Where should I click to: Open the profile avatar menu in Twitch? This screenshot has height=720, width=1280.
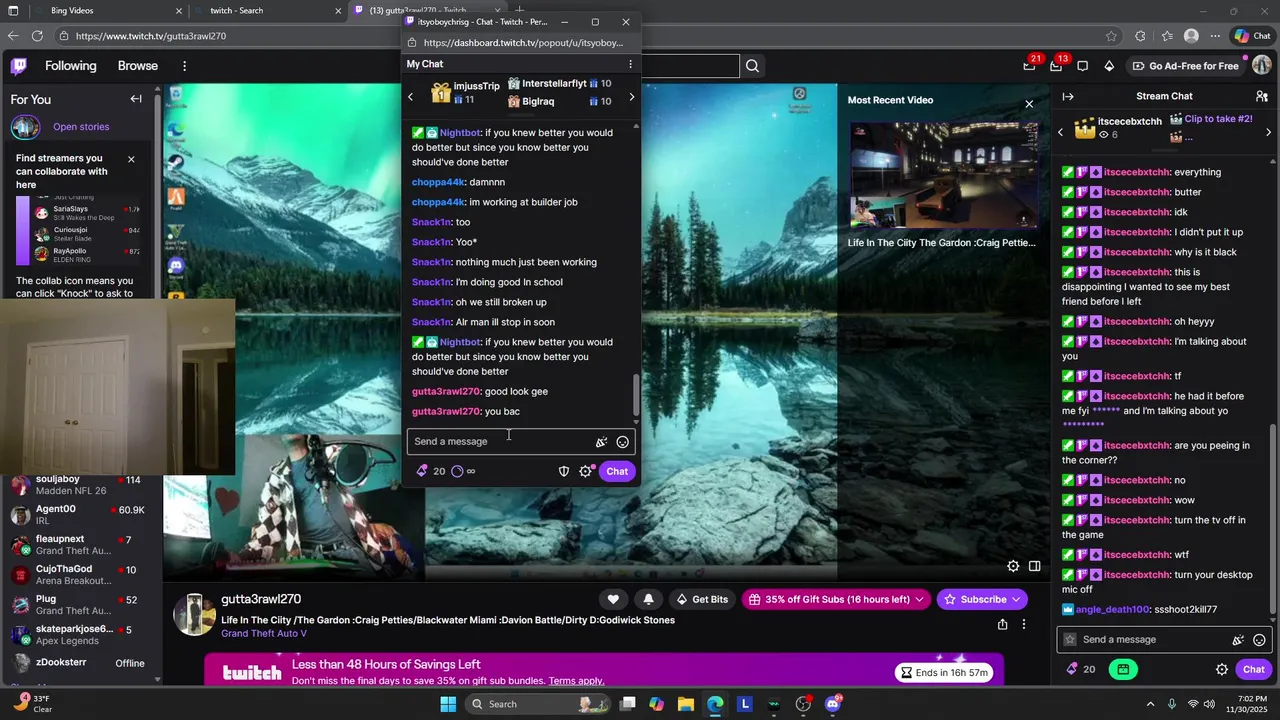point(1262,66)
